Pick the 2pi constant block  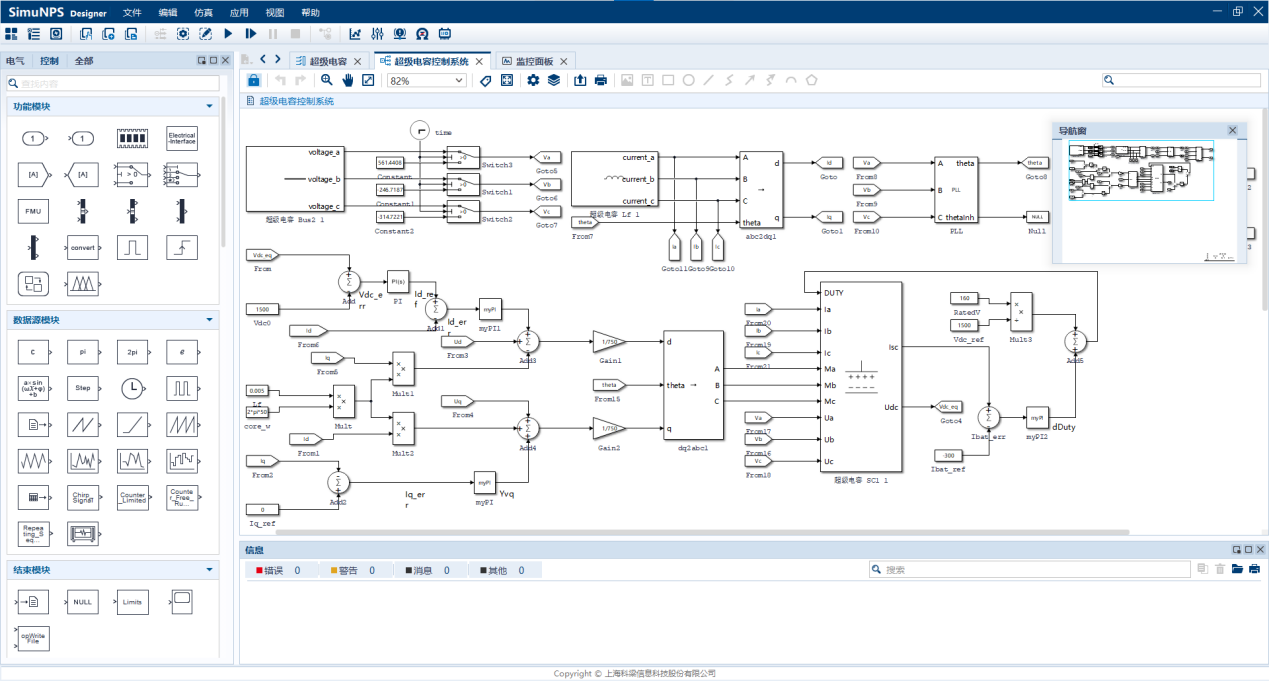pyautogui.click(x=132, y=351)
